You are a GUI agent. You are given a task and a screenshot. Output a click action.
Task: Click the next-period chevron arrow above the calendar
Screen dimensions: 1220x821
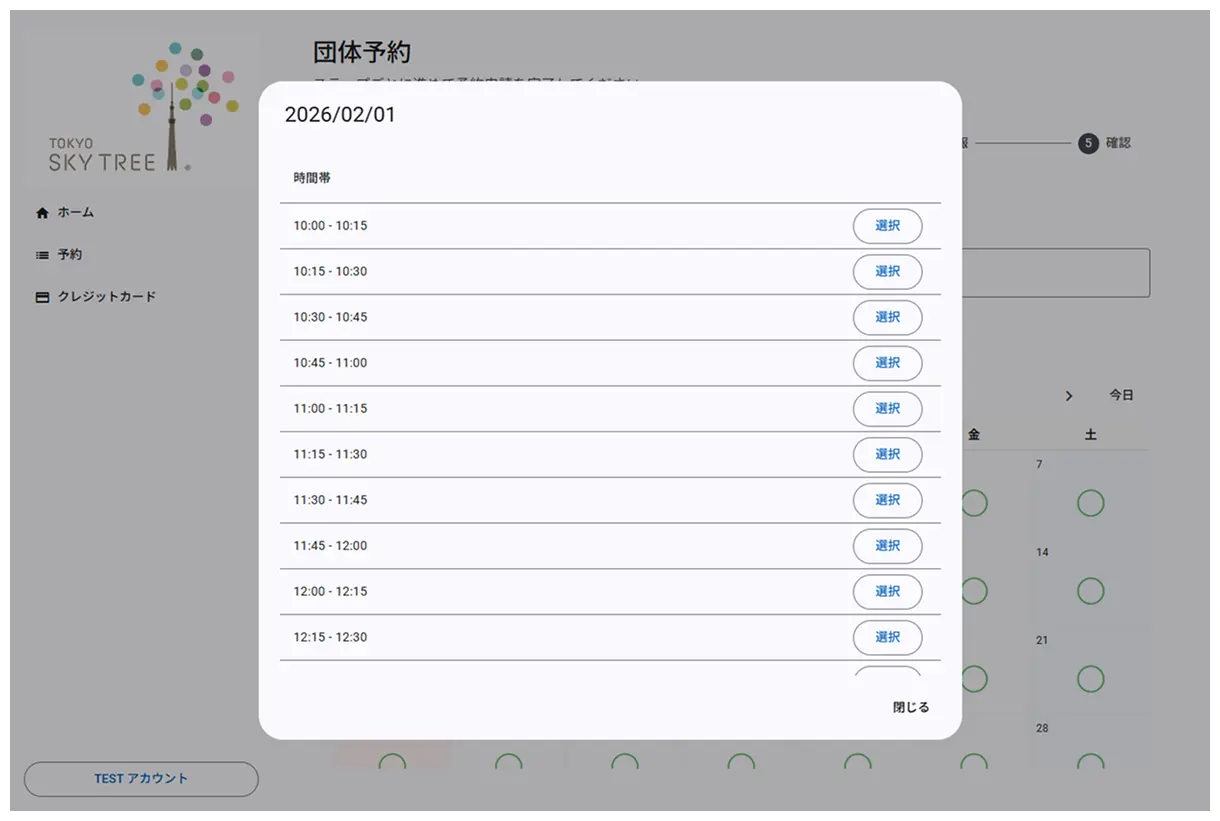[1069, 395]
